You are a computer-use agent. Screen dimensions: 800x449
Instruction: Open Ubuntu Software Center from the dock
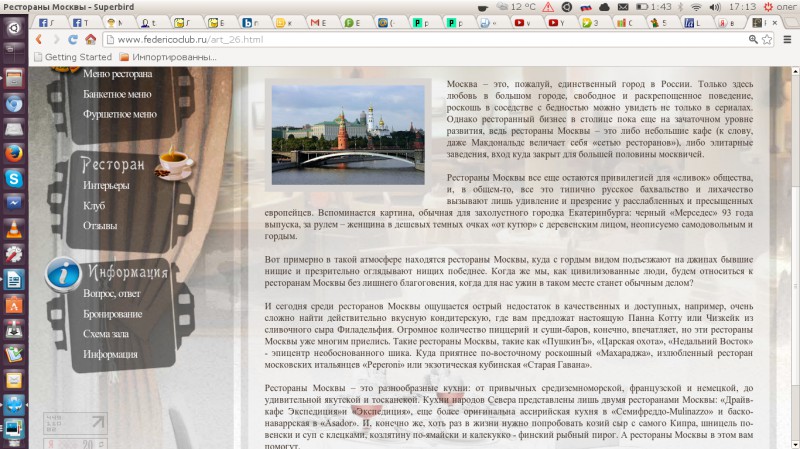14,305
